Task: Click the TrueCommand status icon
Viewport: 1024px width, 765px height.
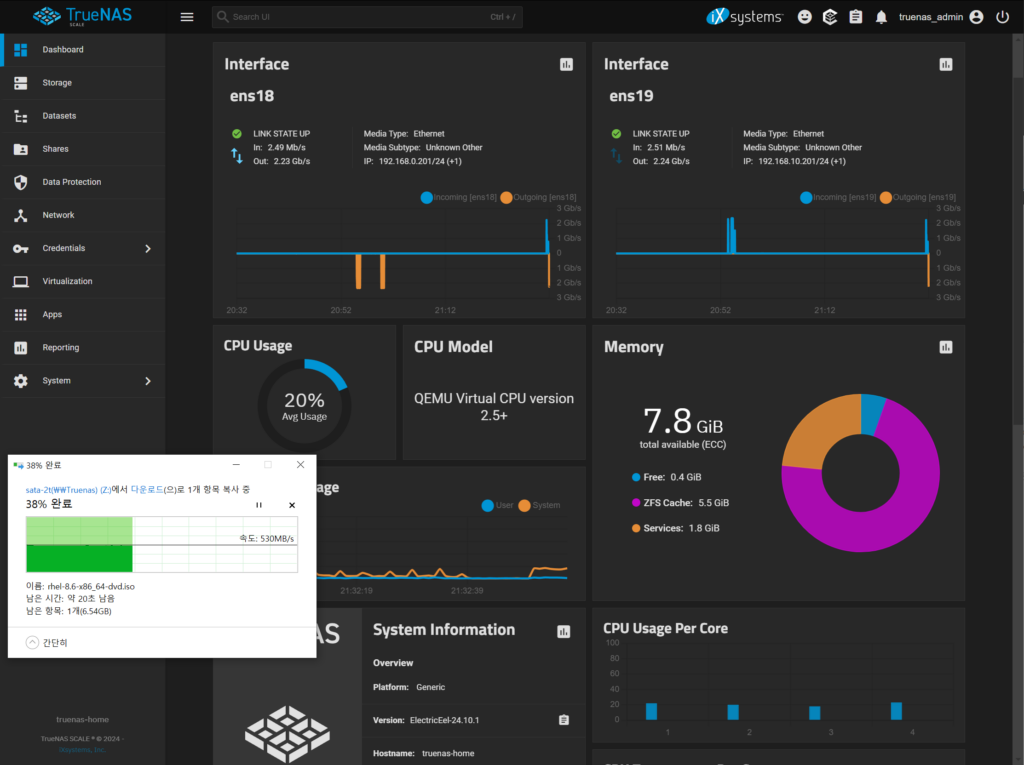Action: [830, 17]
